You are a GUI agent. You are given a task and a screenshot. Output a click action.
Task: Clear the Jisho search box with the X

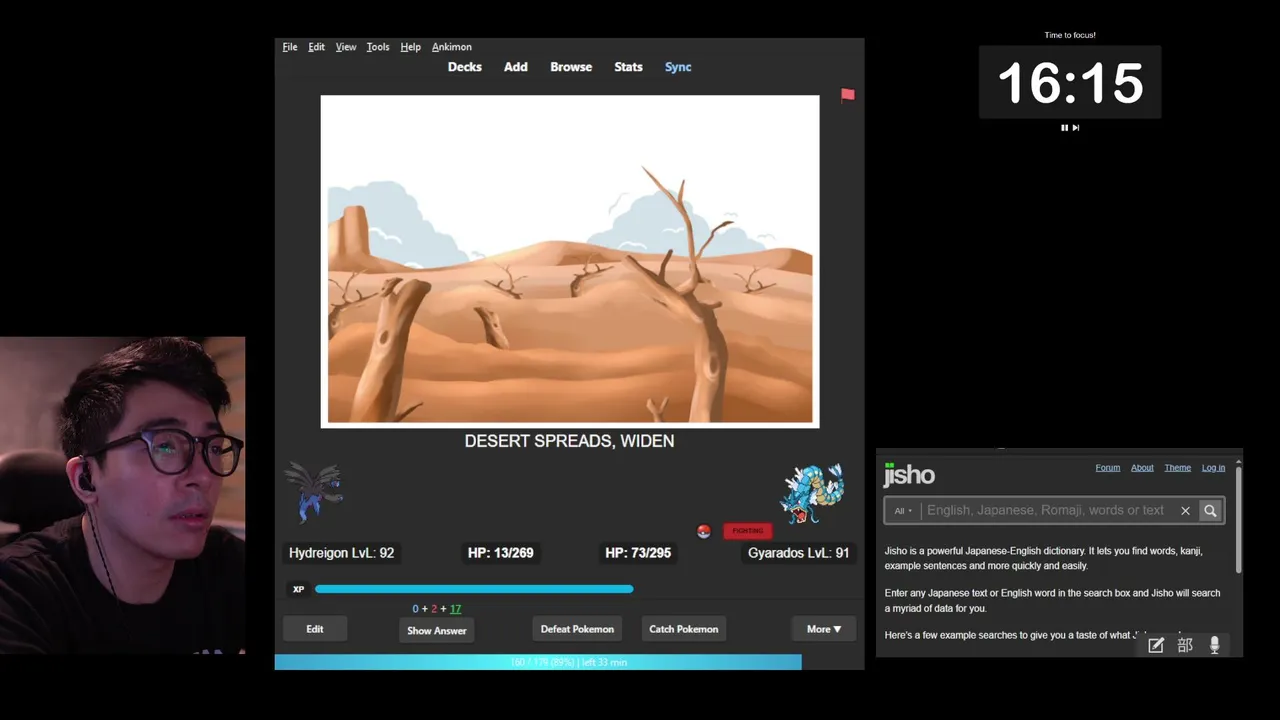[x=1185, y=511]
